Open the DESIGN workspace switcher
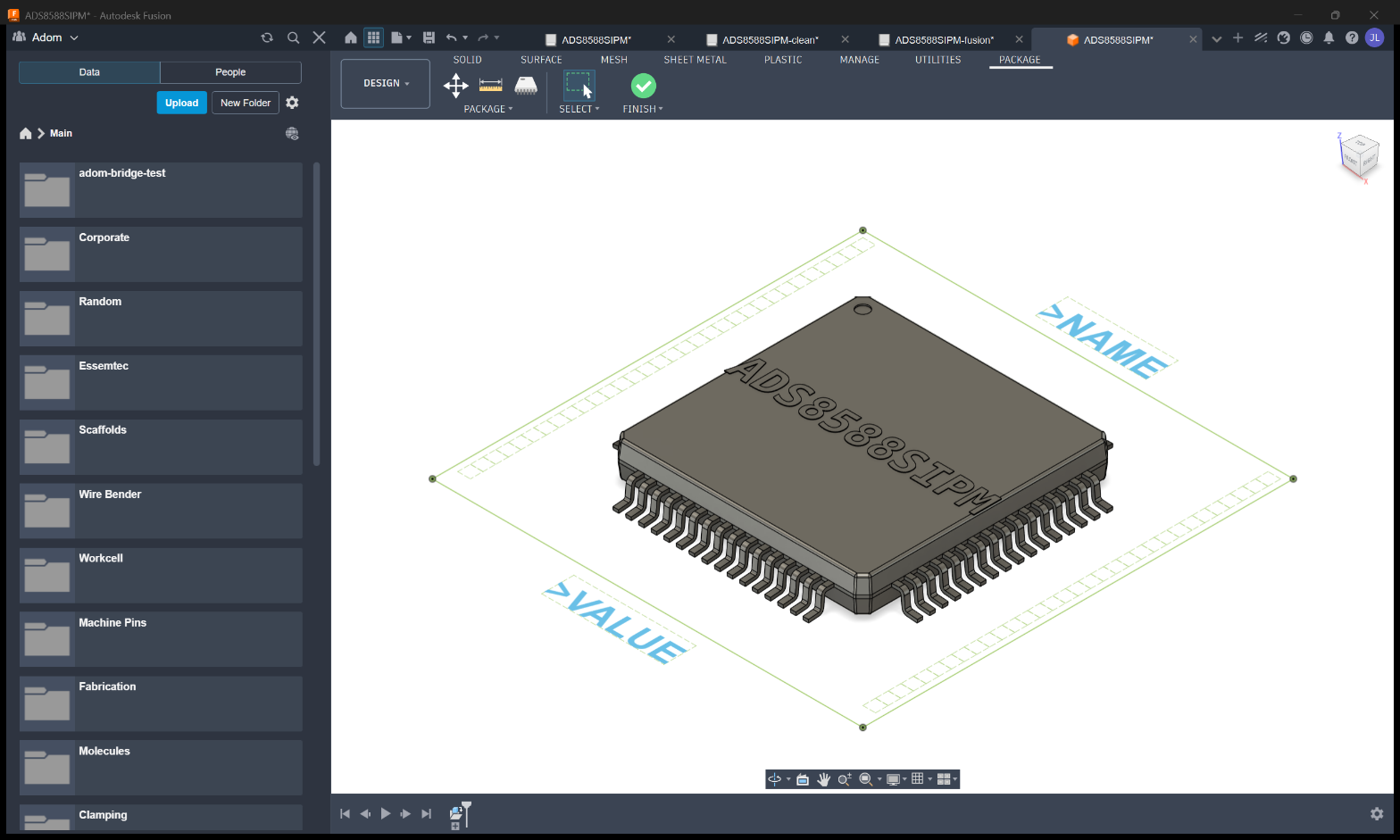Screen dimensions: 1400x840 tap(386, 84)
